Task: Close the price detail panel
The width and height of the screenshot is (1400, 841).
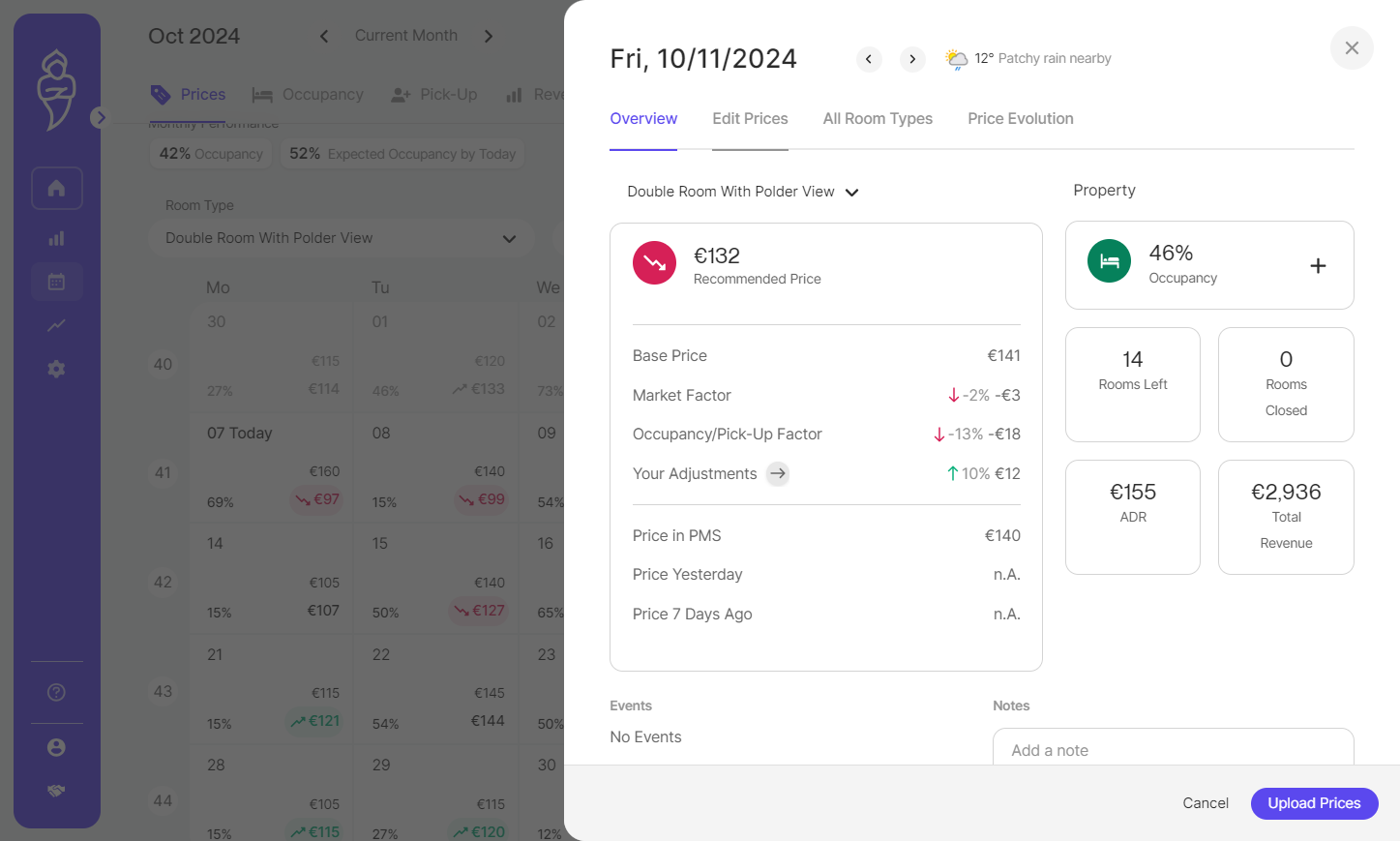Action: [1352, 47]
